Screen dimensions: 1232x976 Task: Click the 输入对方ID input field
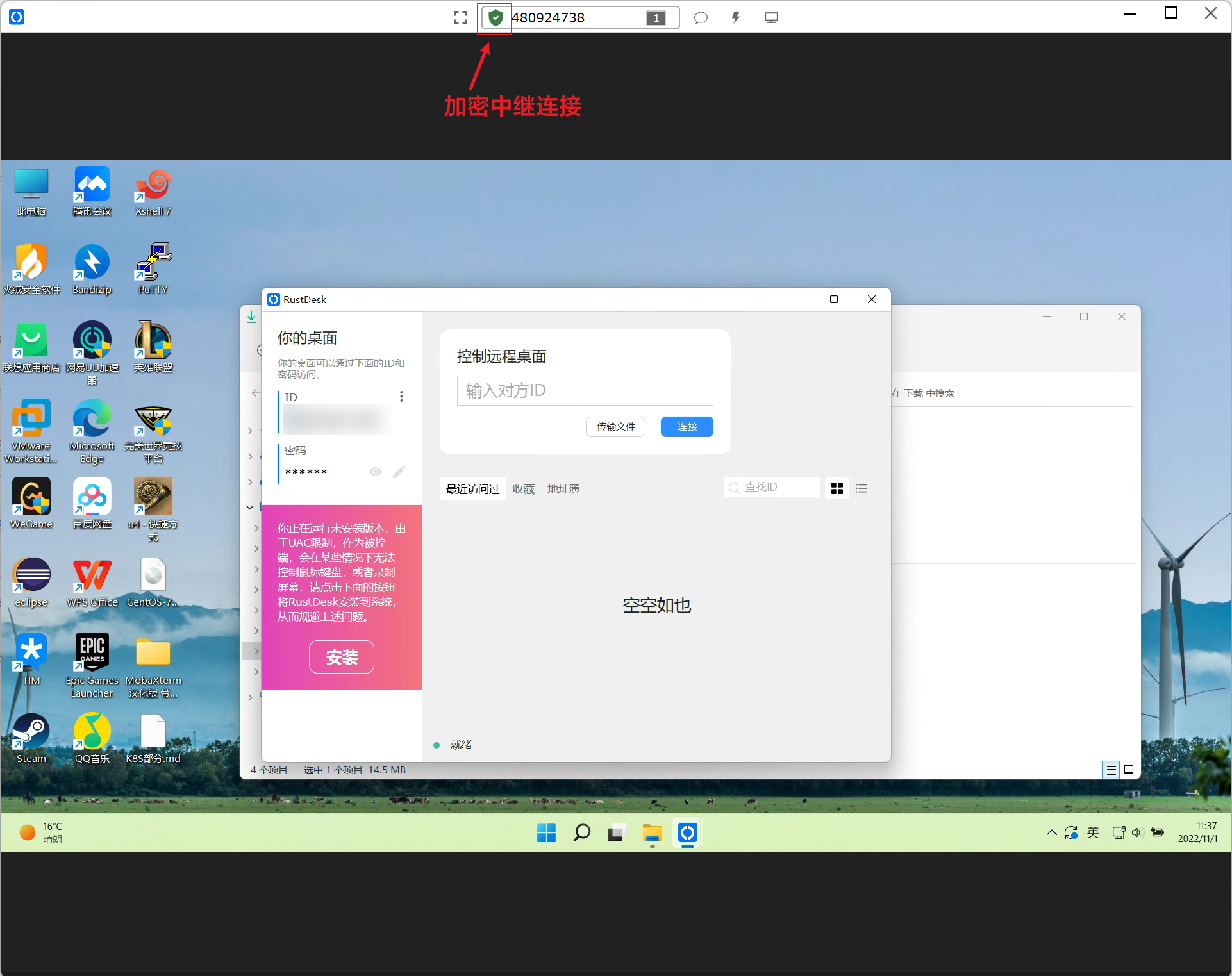point(585,390)
